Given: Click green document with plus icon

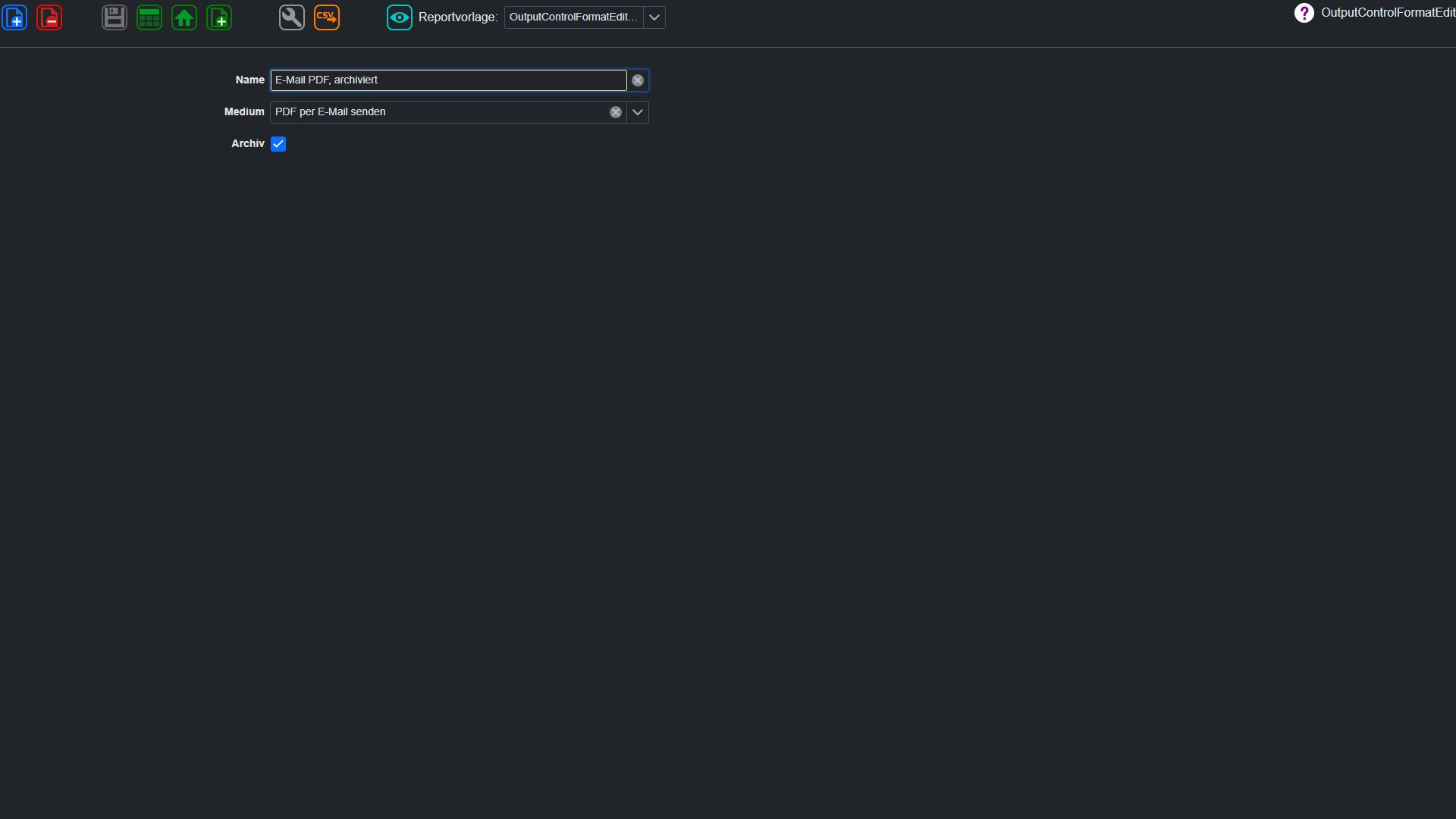Looking at the screenshot, I should (x=219, y=17).
